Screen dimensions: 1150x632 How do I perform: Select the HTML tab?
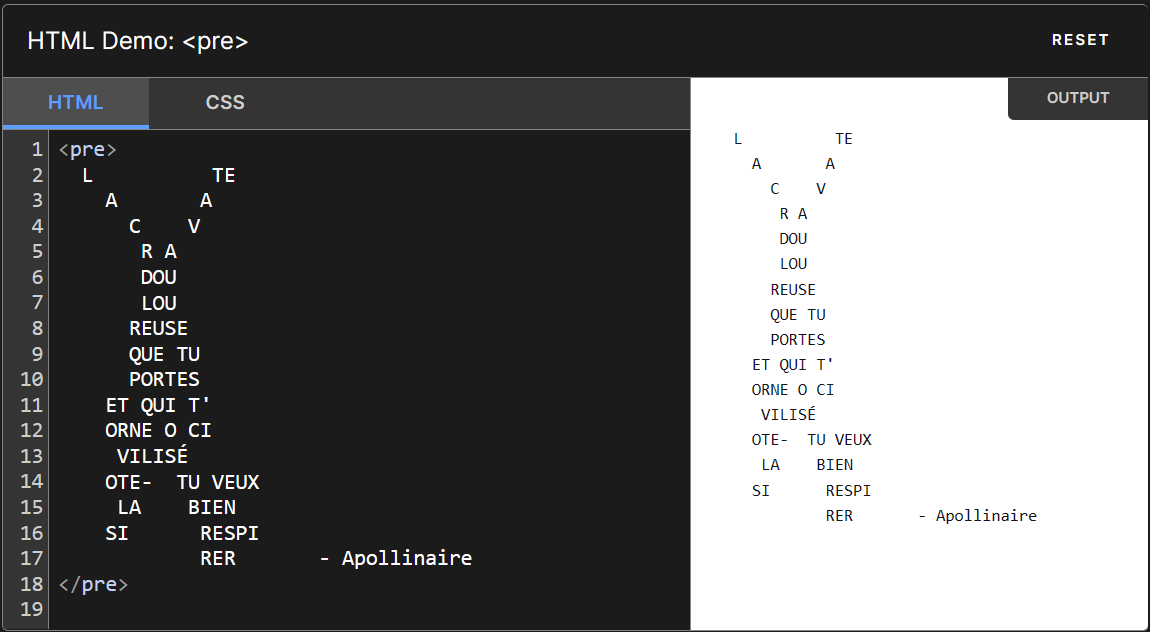coord(76,103)
